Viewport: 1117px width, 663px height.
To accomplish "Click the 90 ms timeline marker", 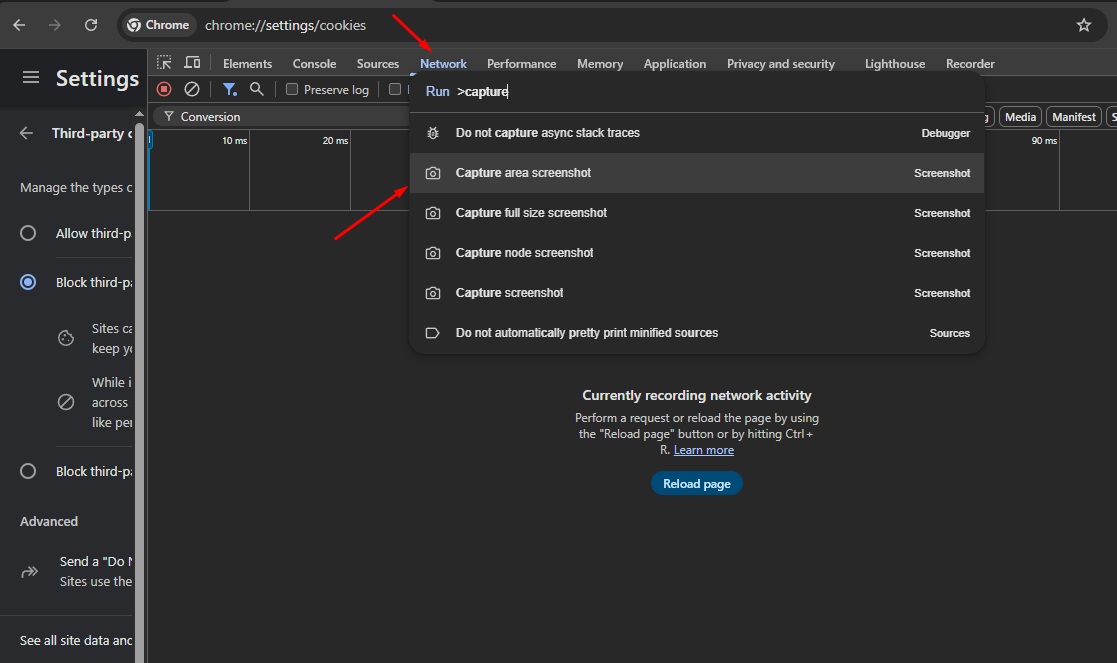I will [1044, 140].
